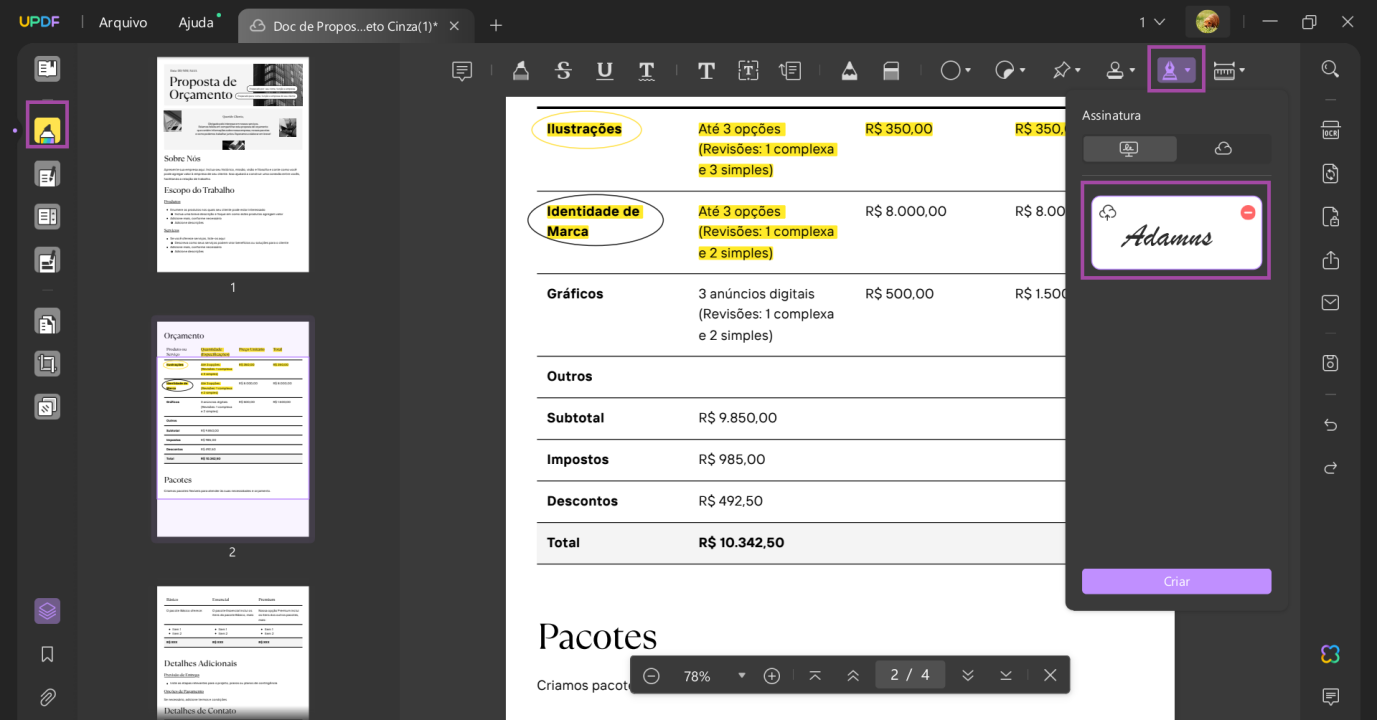Expand the signature tool dropdown arrow

[1187, 70]
